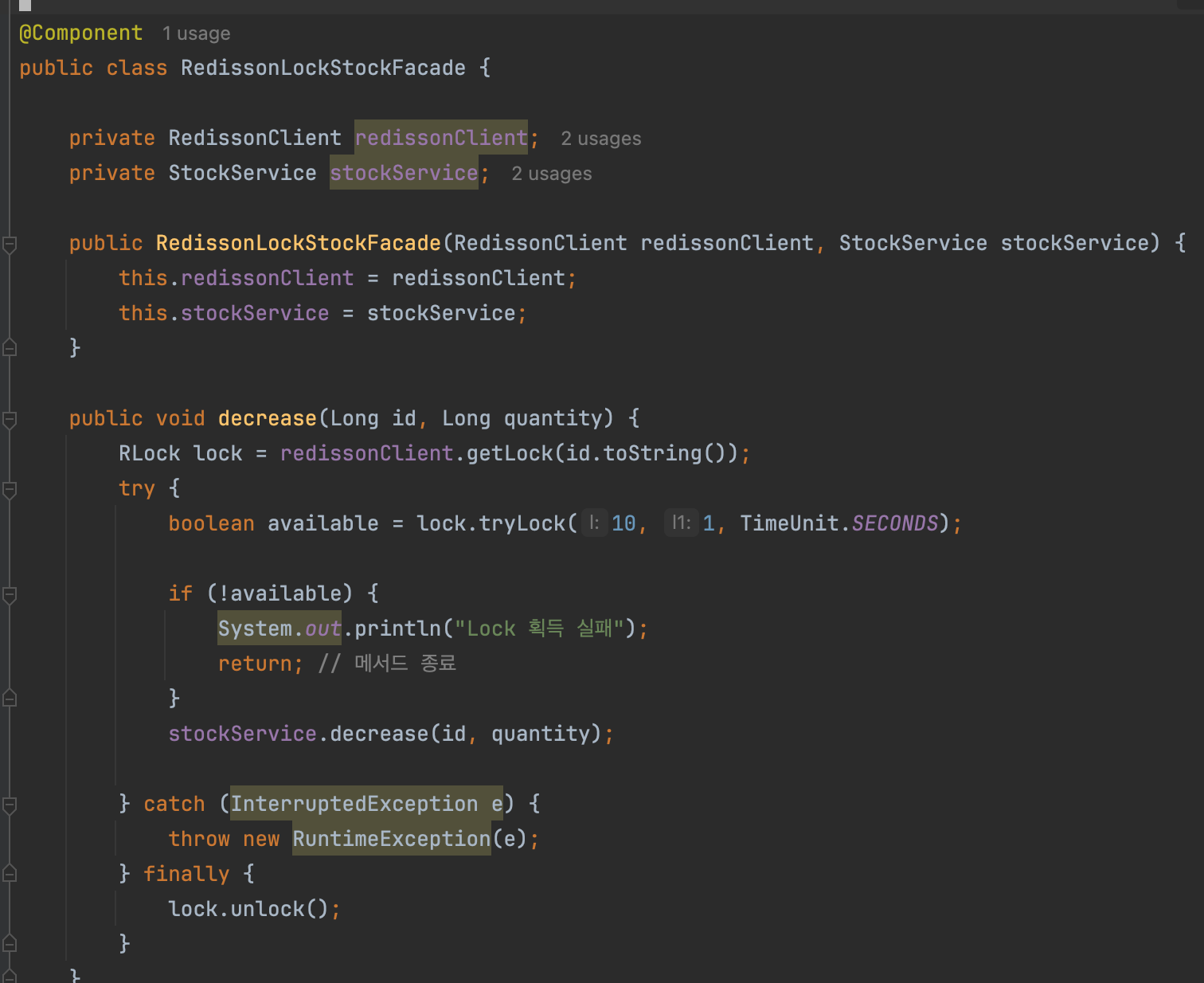Click this.stockService assignment line
This screenshot has width=1204, height=983.
coord(322,313)
